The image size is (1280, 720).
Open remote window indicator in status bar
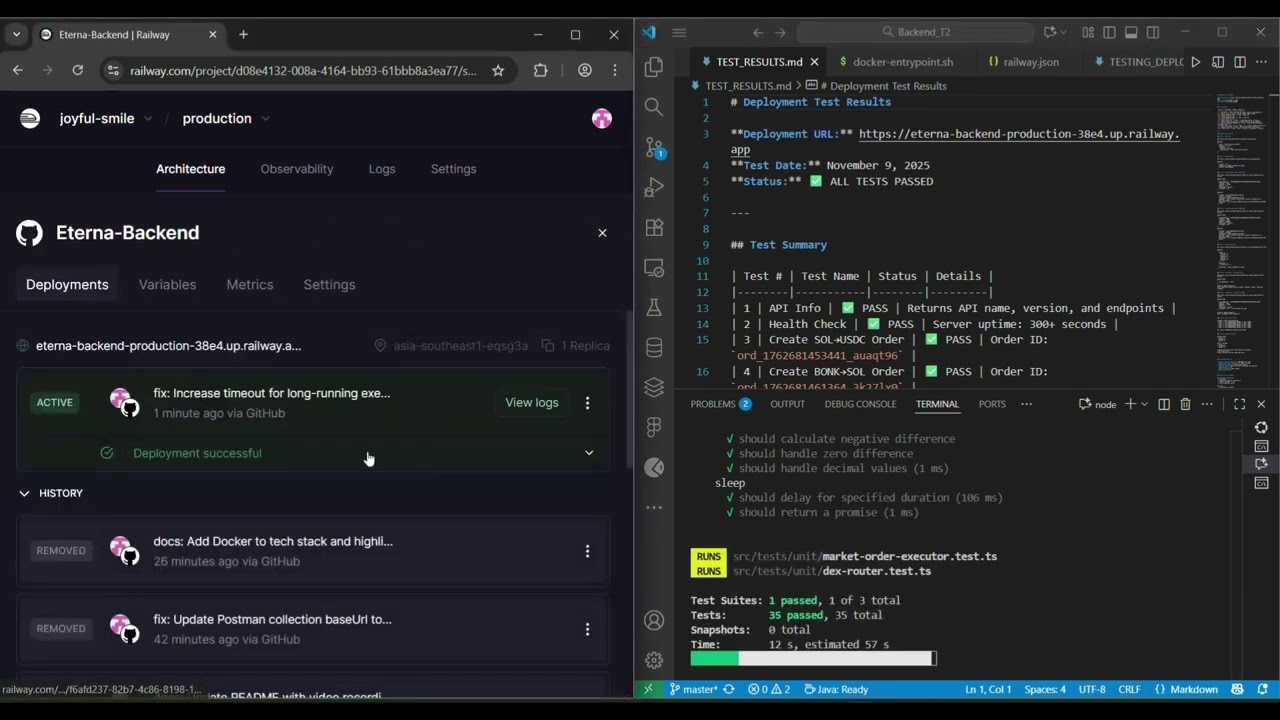[648, 689]
